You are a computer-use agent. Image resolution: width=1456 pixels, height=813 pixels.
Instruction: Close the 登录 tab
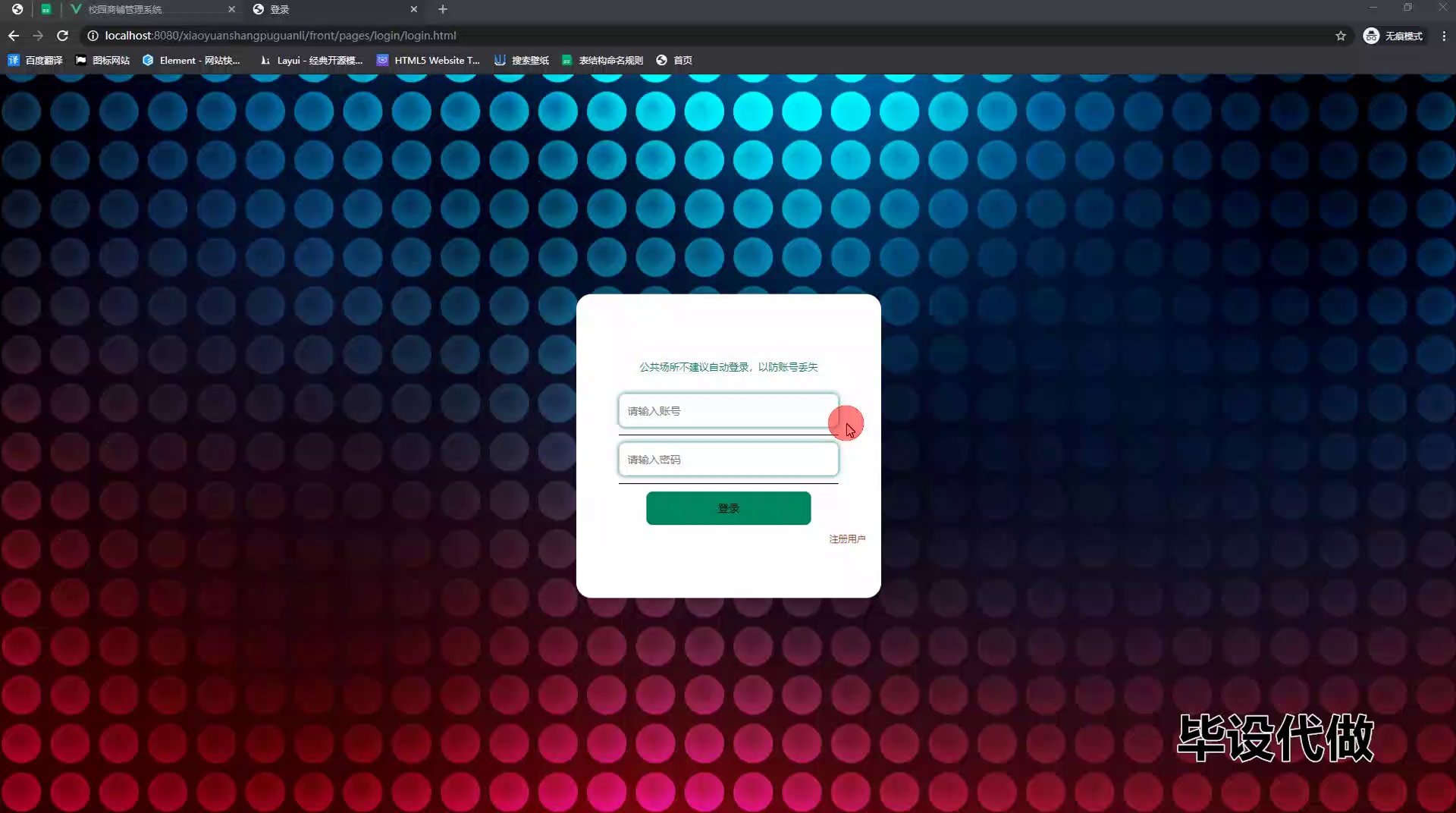pyautogui.click(x=414, y=9)
